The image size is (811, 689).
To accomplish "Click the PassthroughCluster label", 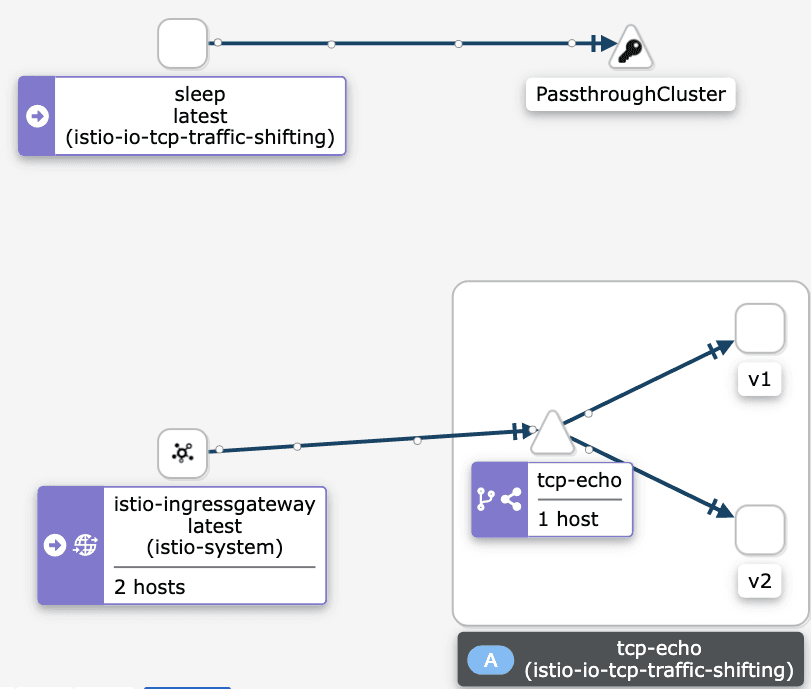I will [x=630, y=95].
